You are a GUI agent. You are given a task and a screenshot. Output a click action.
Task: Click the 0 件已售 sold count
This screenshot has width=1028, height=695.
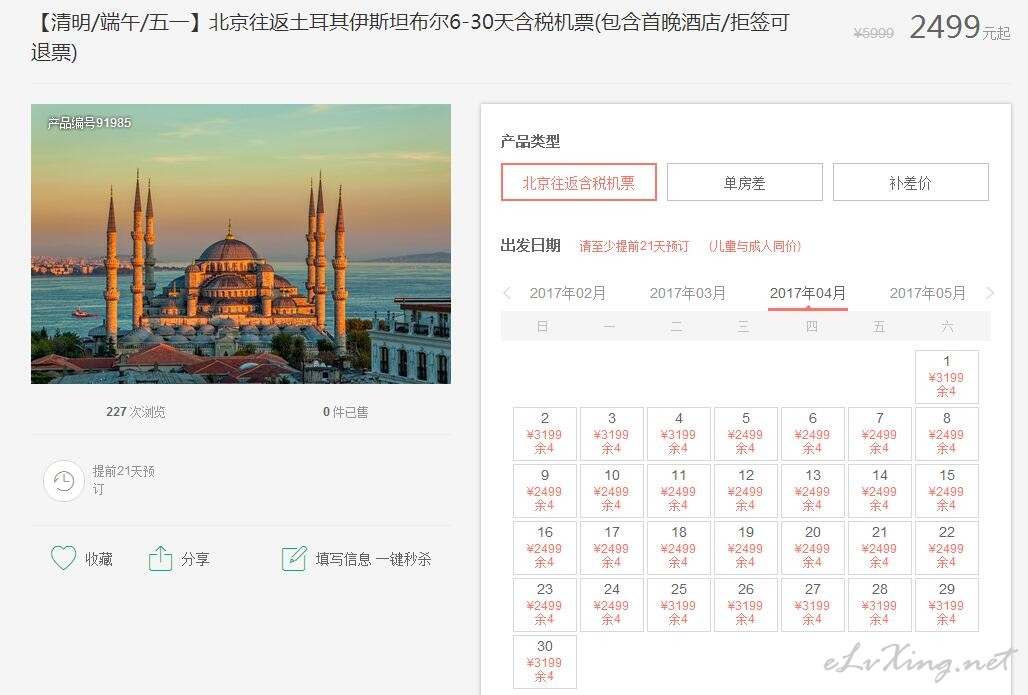(346, 412)
